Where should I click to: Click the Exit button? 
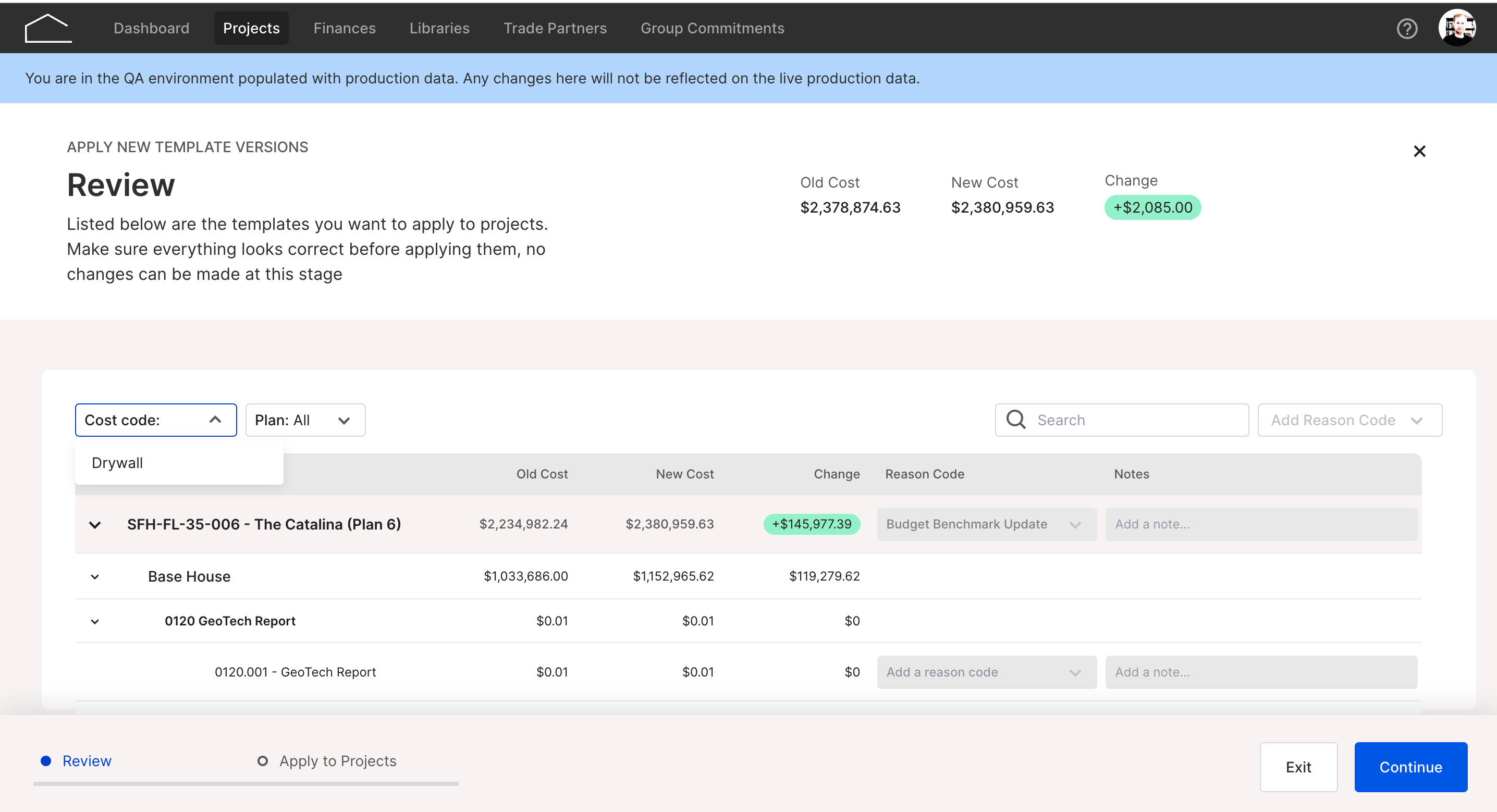[x=1298, y=767]
